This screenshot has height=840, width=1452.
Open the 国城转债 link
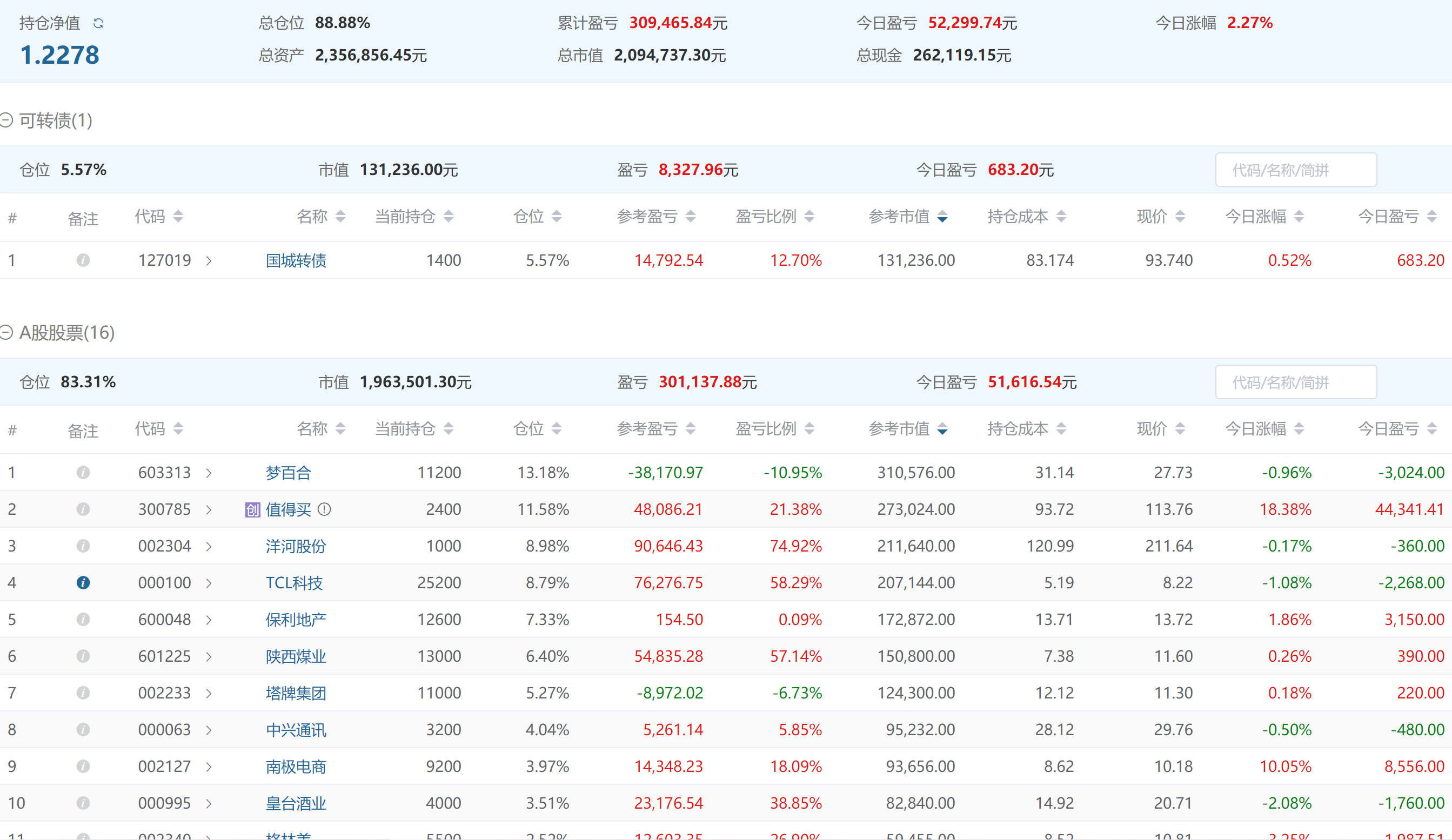point(296,260)
